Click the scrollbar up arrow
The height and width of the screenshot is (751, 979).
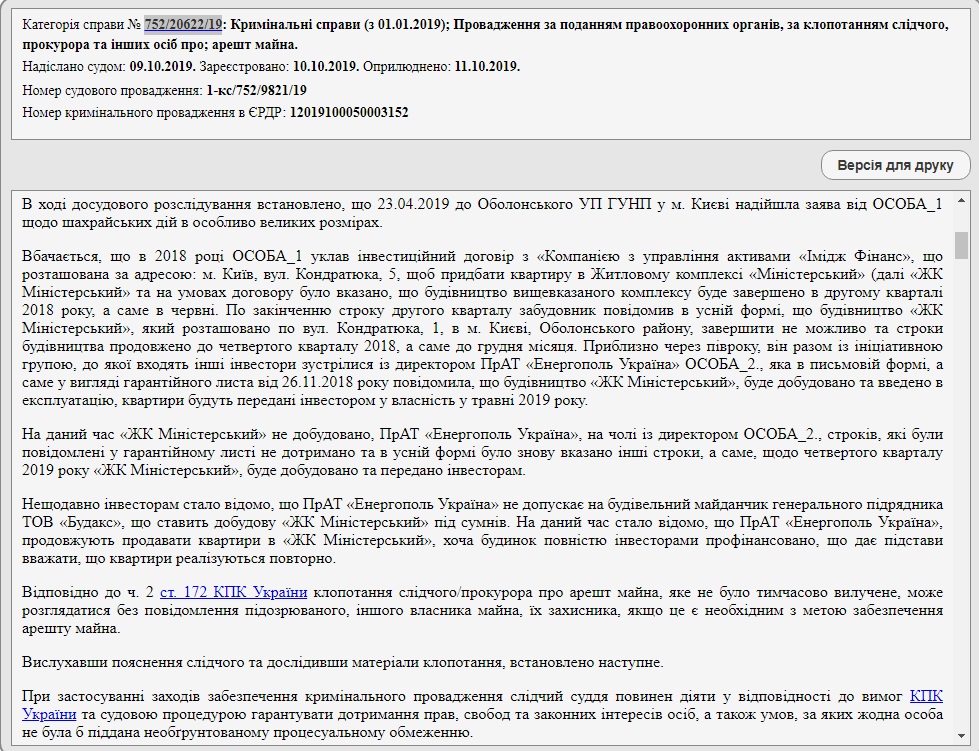pos(961,200)
